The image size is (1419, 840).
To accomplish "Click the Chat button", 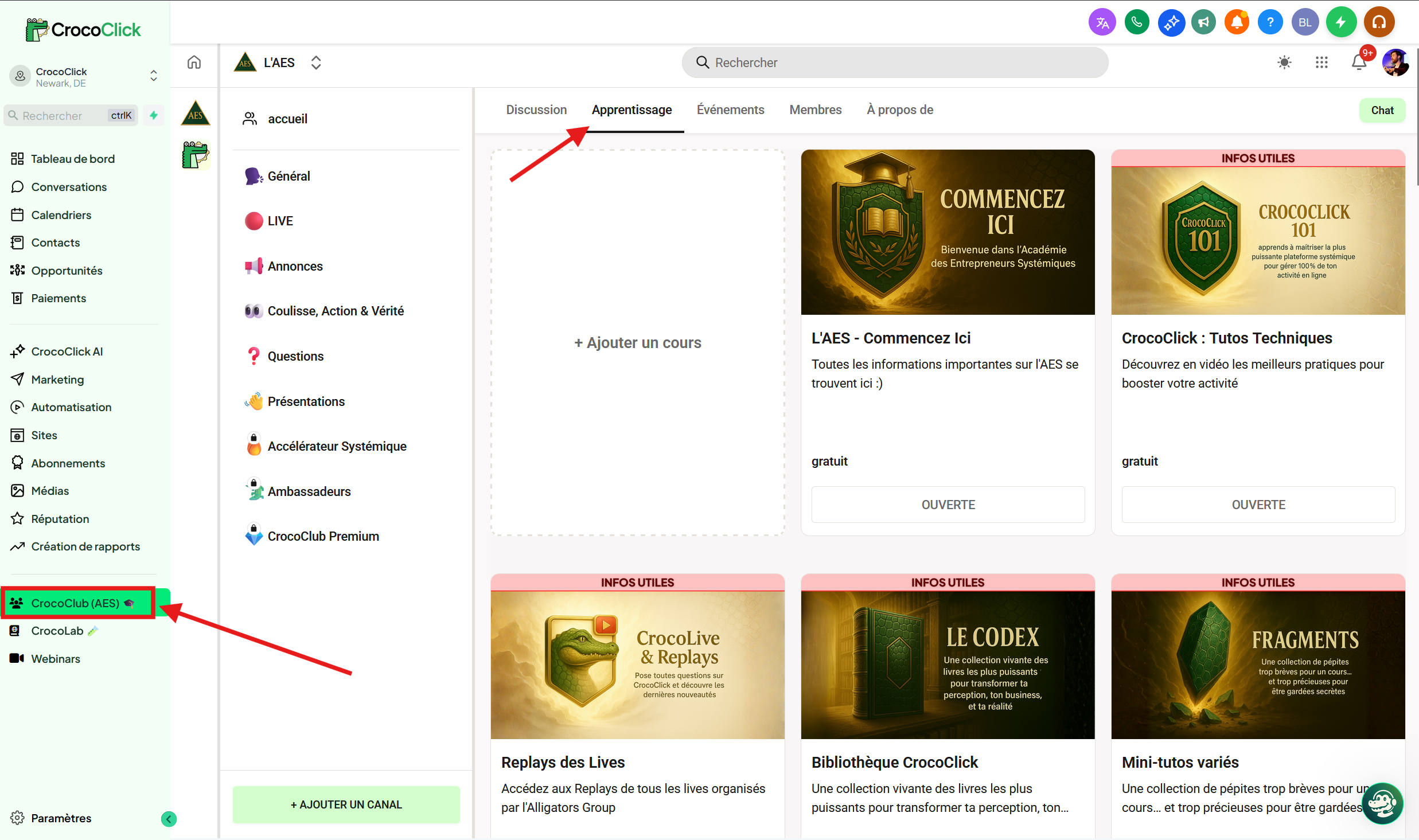I will coord(1382,110).
